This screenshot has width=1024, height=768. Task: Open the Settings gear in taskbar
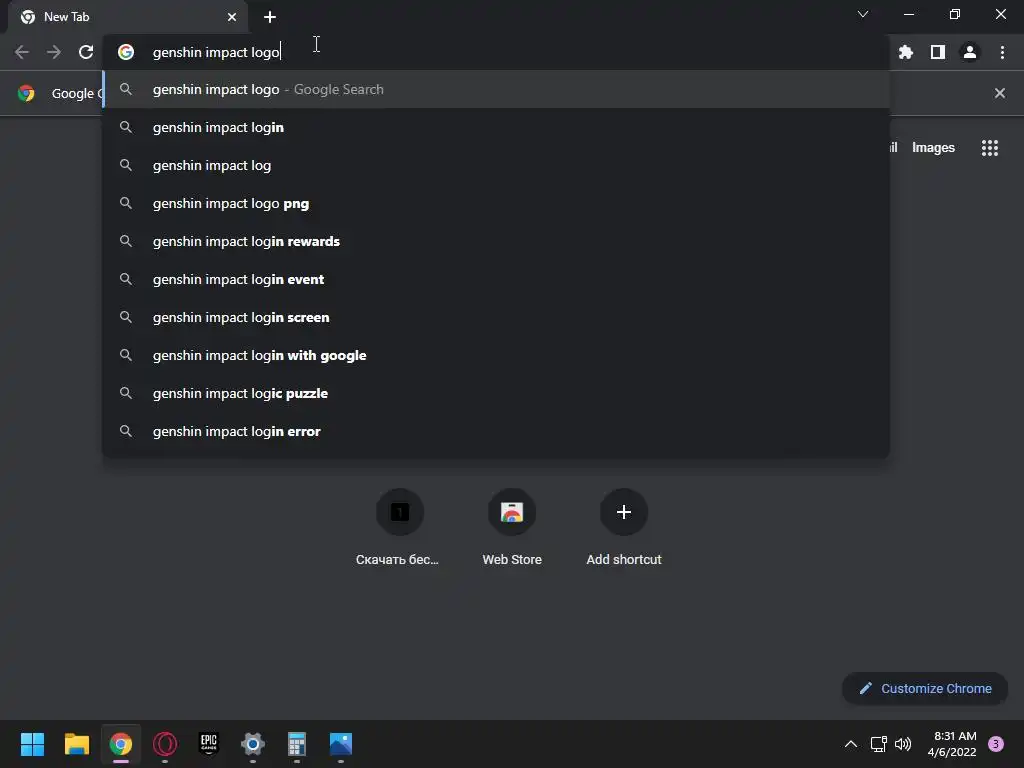[253, 744]
